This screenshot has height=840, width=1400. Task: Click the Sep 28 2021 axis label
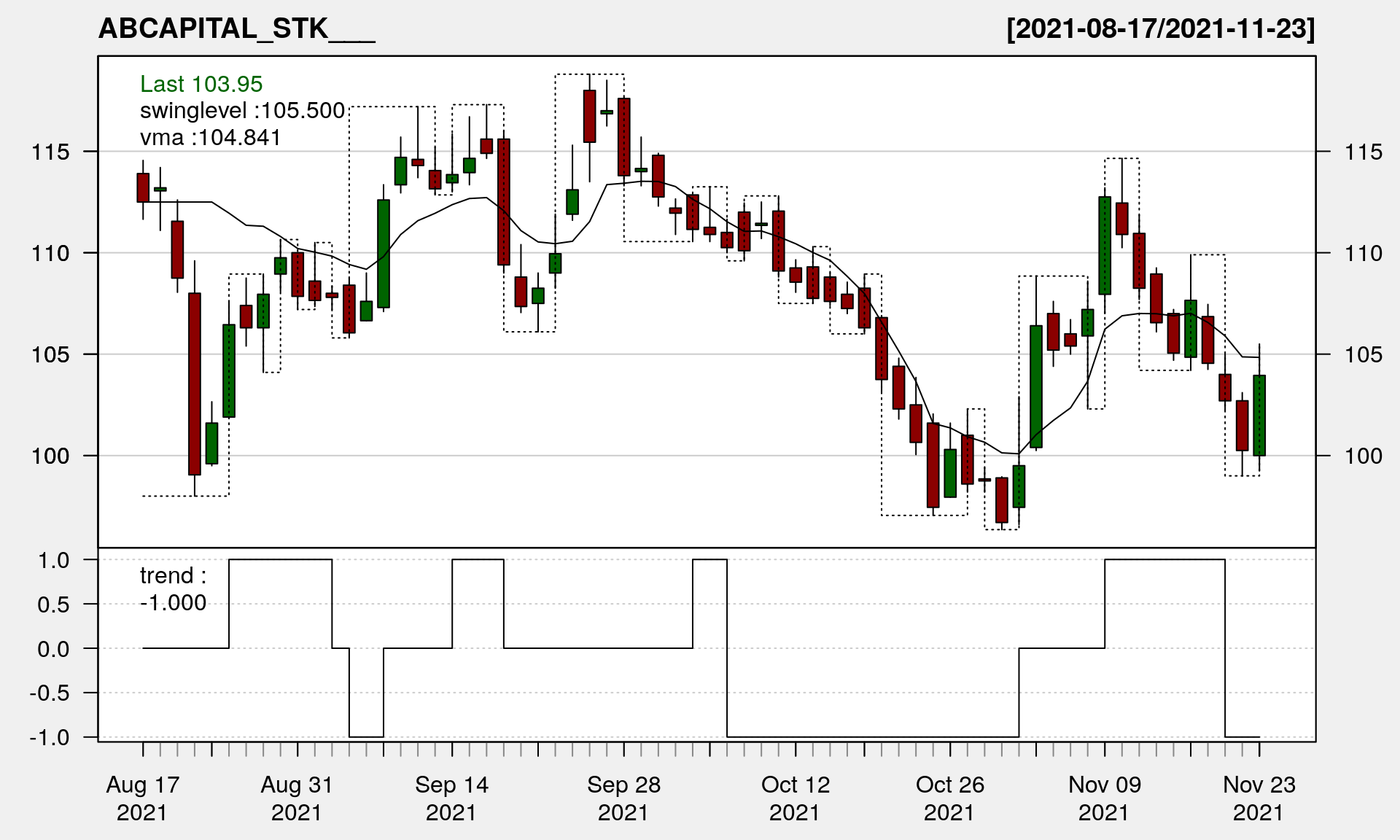(623, 798)
